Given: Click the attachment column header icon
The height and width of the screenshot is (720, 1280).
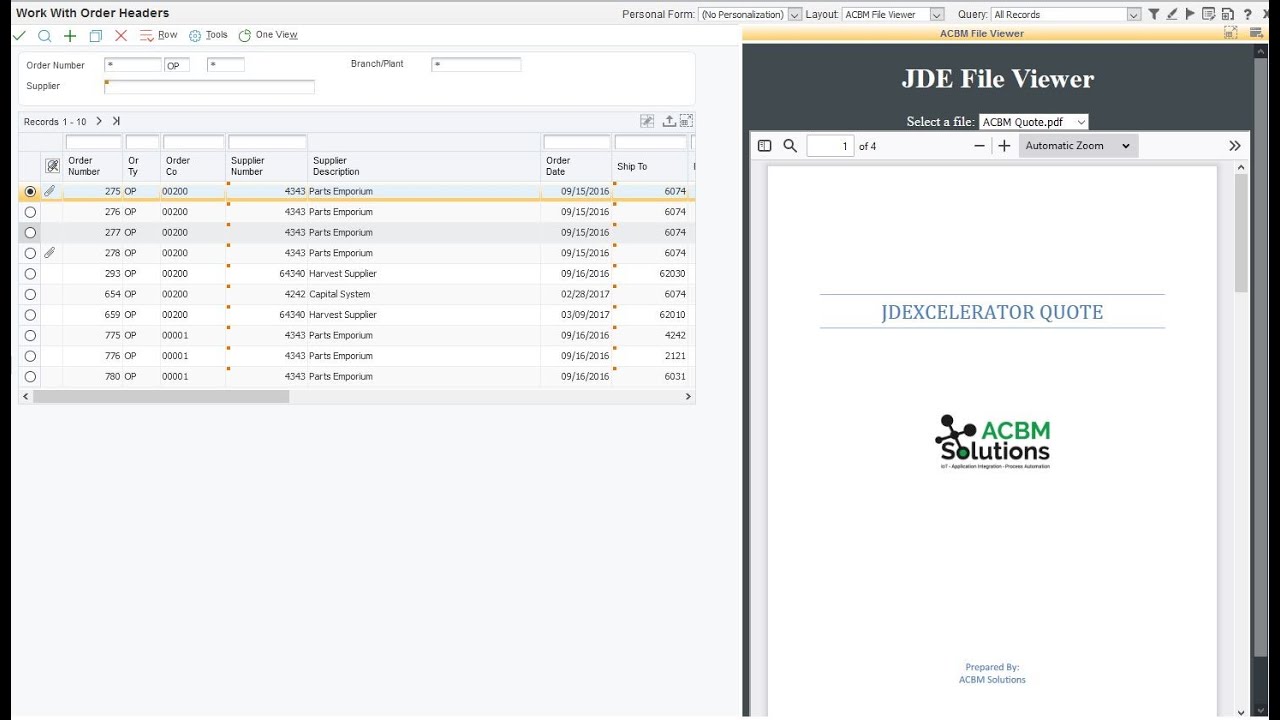Looking at the screenshot, I should (52, 166).
